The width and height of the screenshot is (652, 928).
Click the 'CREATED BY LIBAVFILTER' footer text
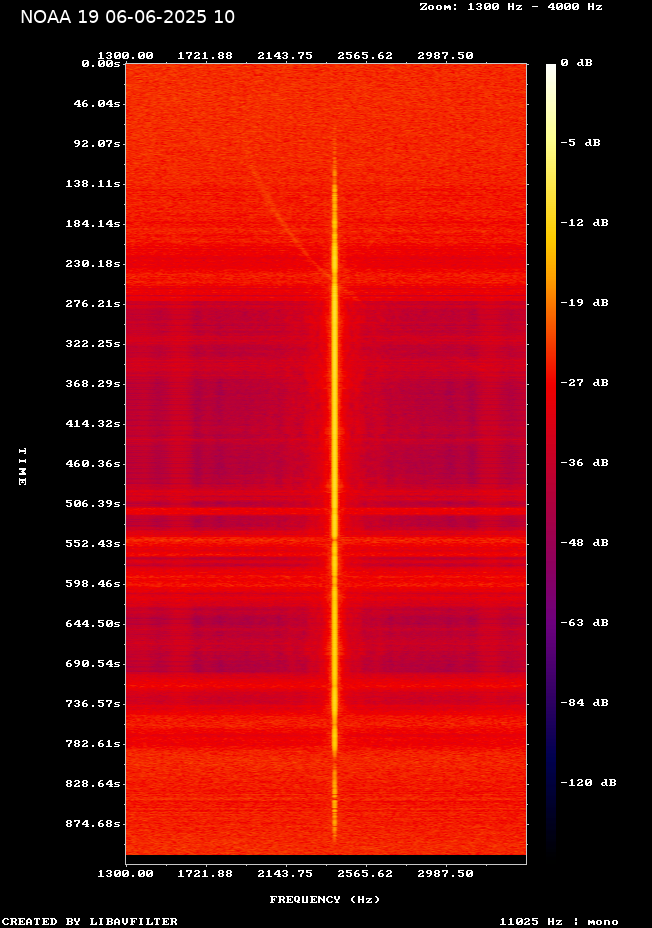click(x=90, y=921)
